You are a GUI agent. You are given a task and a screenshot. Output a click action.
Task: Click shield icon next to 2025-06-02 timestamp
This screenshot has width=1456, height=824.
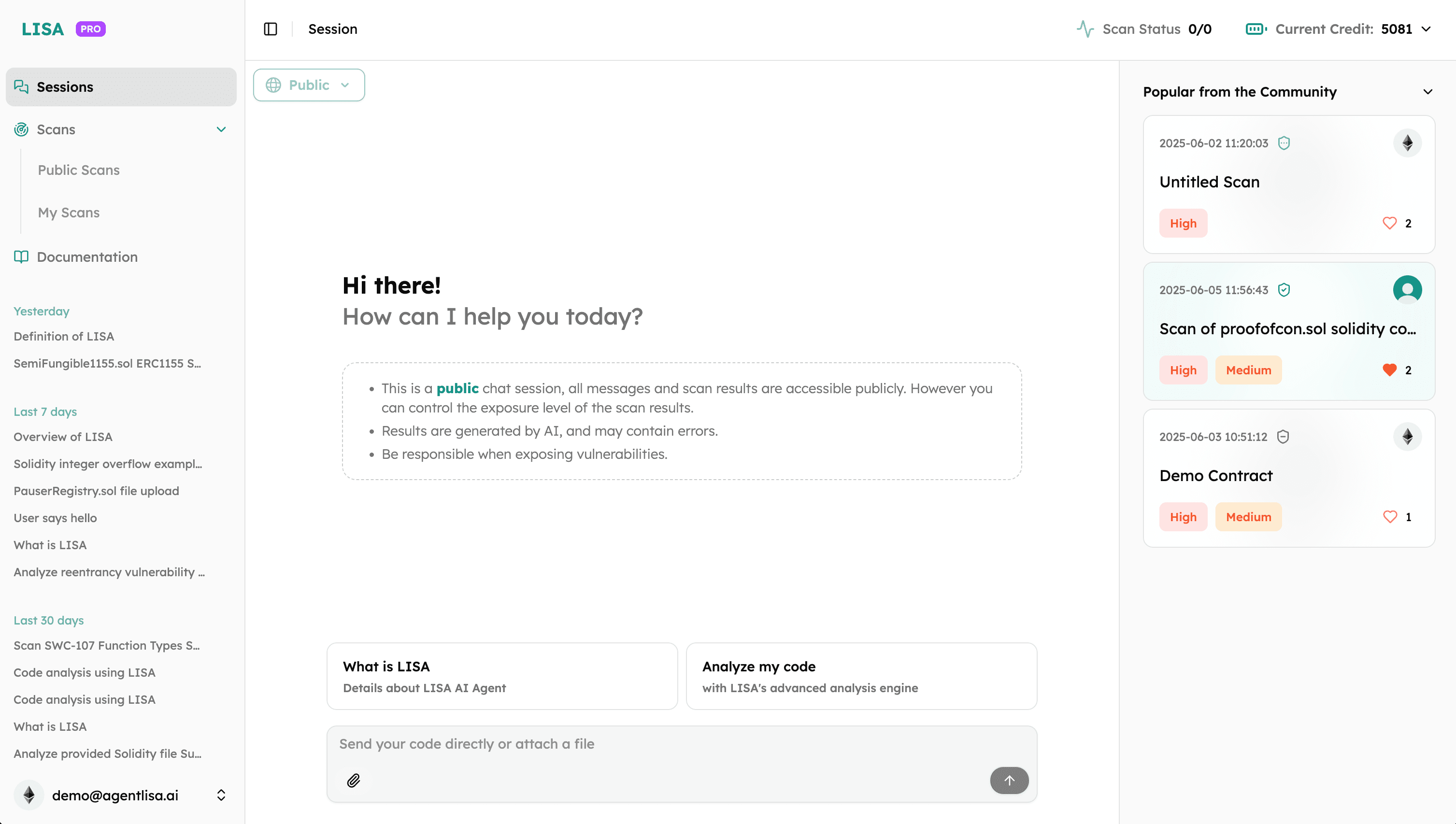(x=1284, y=143)
